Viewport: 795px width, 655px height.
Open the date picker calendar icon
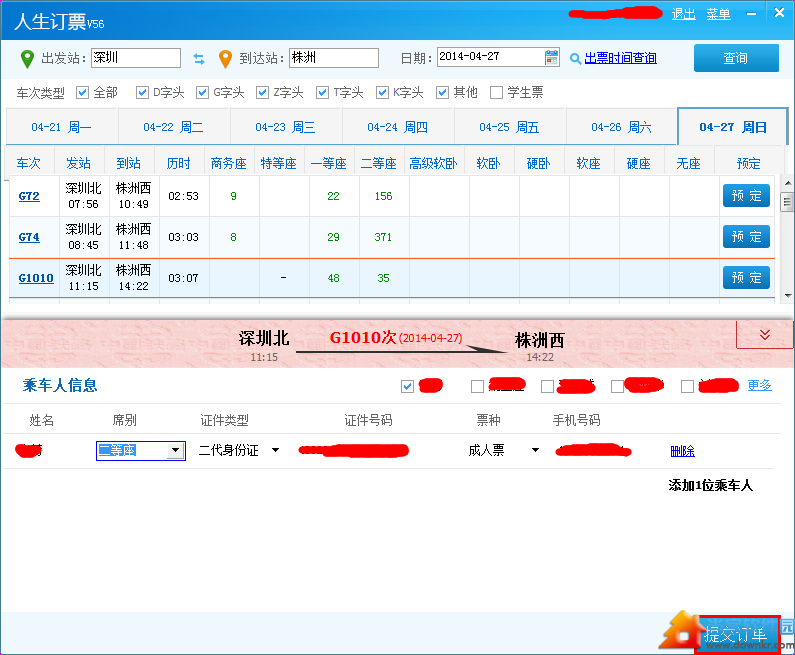(551, 58)
